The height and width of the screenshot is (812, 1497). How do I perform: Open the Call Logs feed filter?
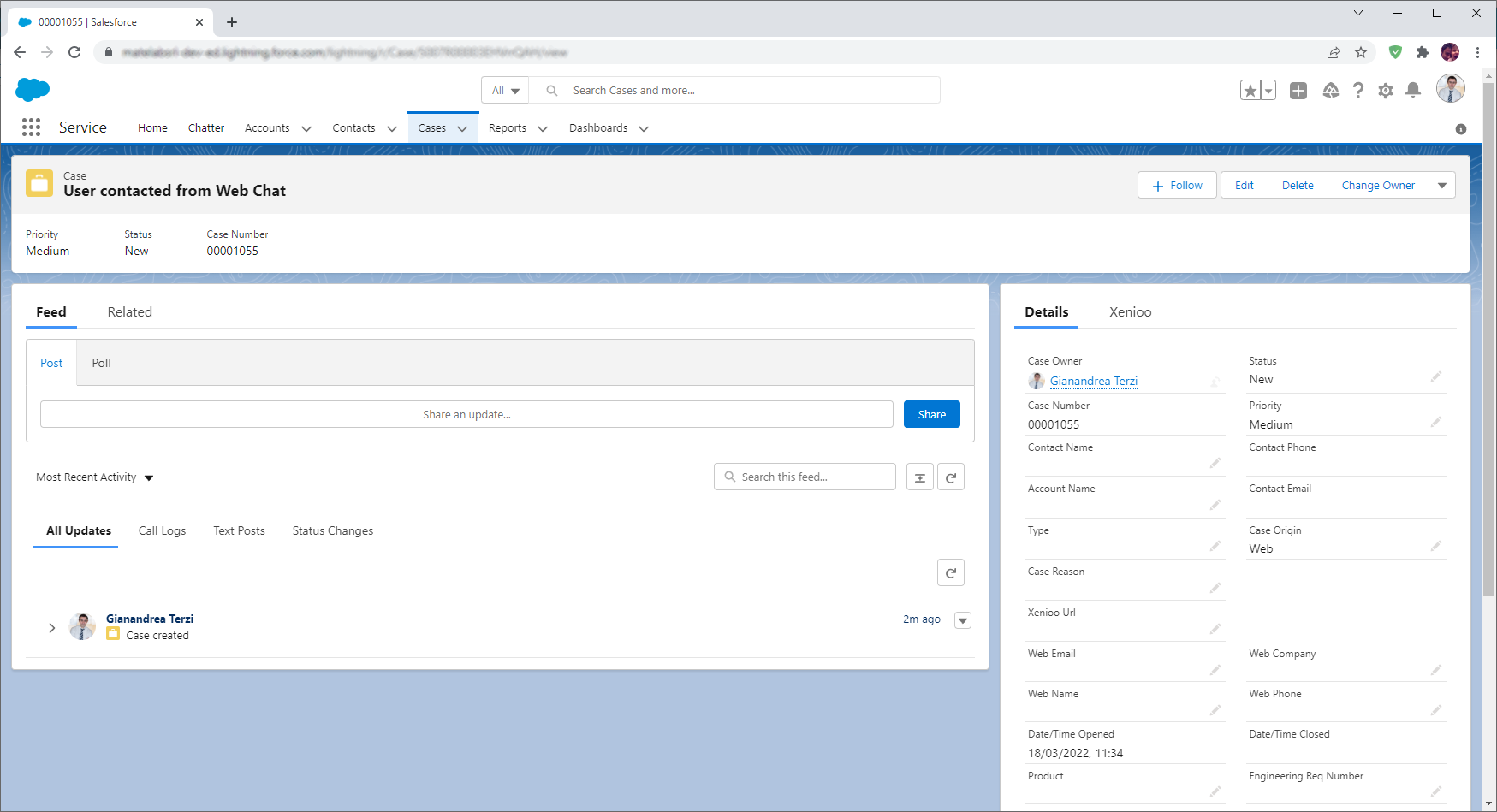tap(162, 530)
